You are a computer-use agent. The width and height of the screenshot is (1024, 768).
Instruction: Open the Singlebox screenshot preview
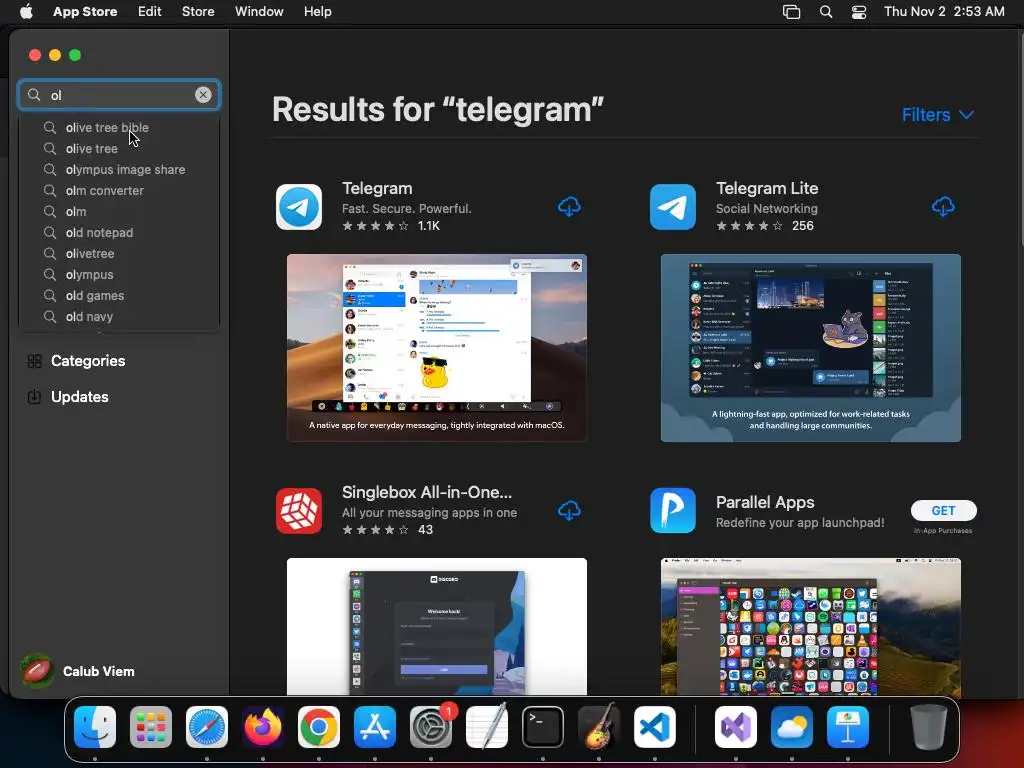pyautogui.click(x=437, y=626)
